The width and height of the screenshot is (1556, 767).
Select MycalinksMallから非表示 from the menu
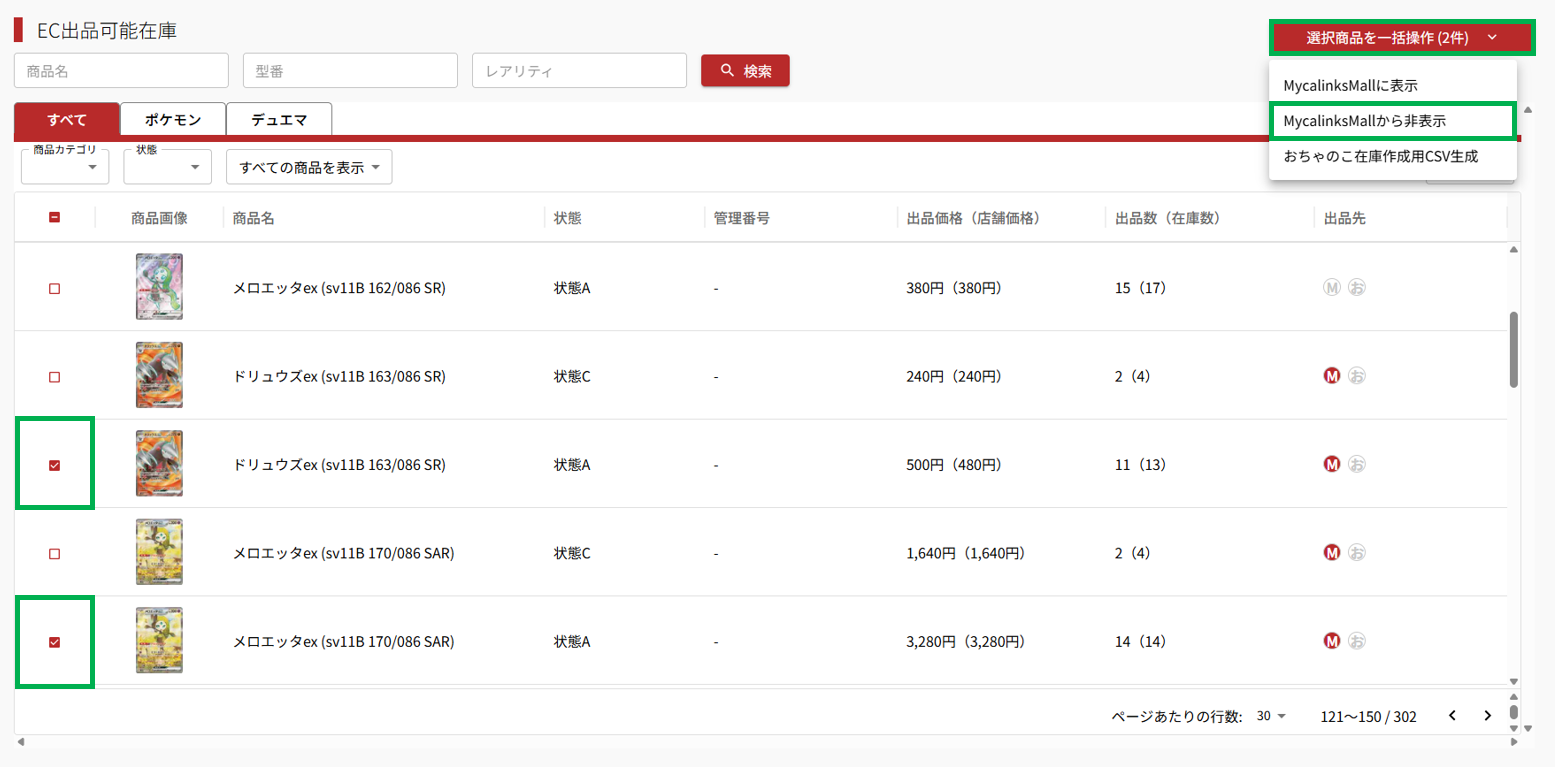coord(1391,121)
